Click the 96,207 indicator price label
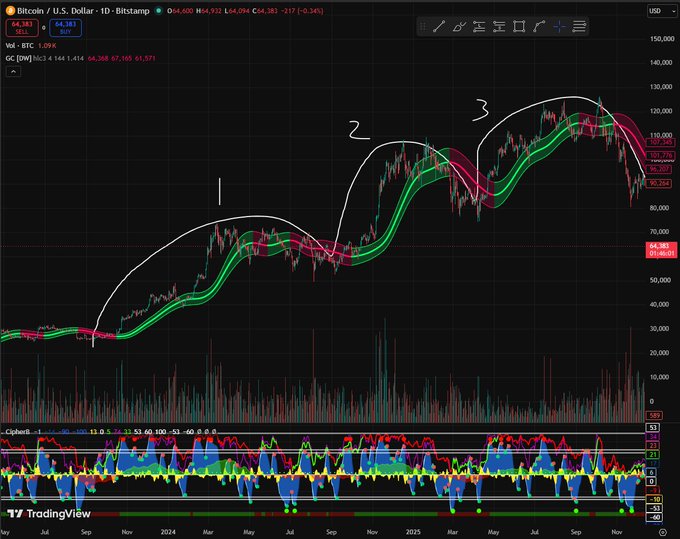Viewport: 680px width, 539px height. 659,169
